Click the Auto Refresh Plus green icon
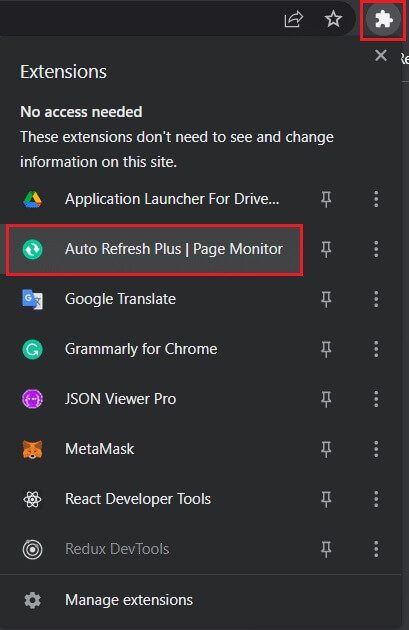 tap(33, 249)
